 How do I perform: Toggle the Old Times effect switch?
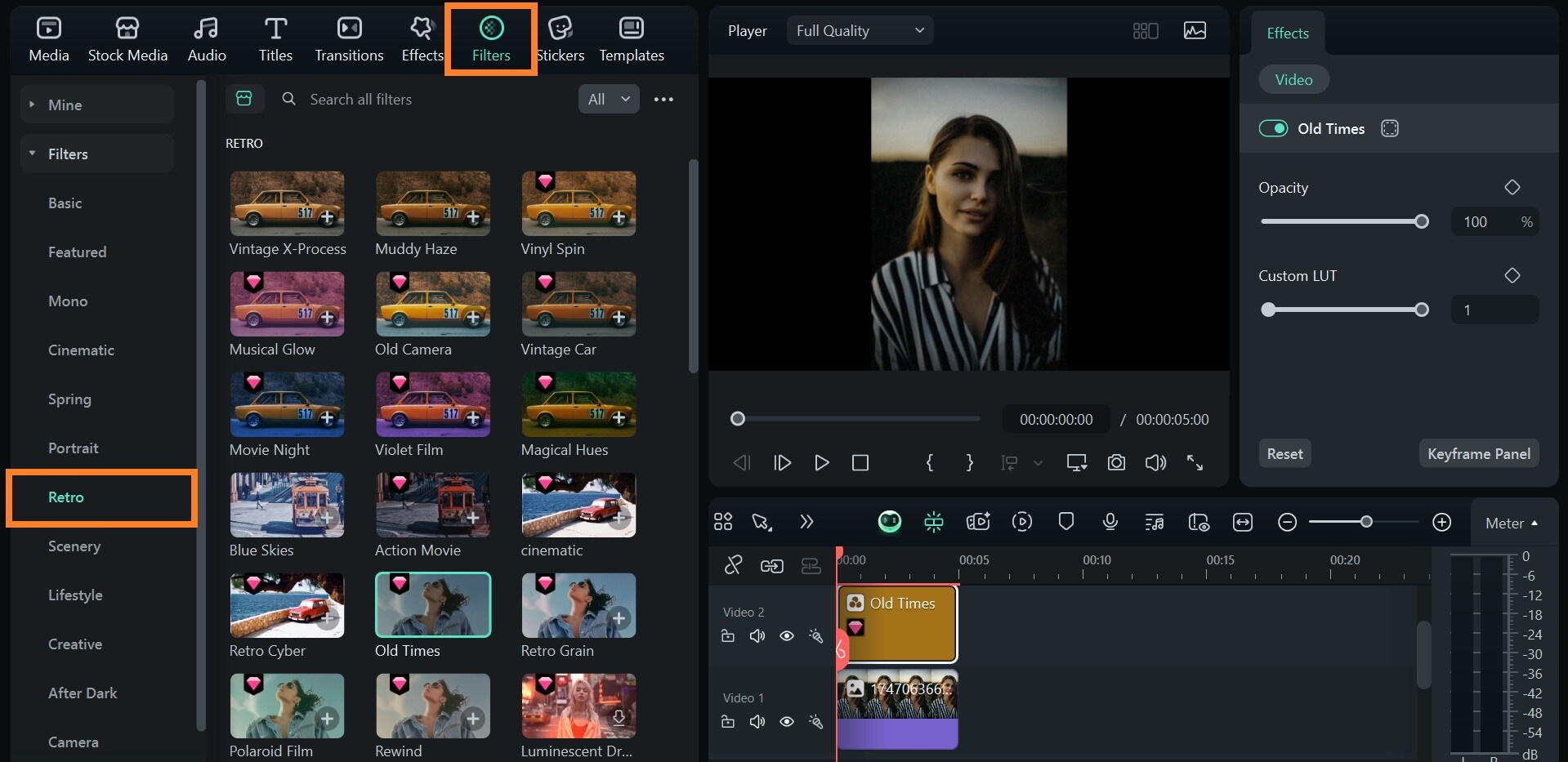[1273, 128]
